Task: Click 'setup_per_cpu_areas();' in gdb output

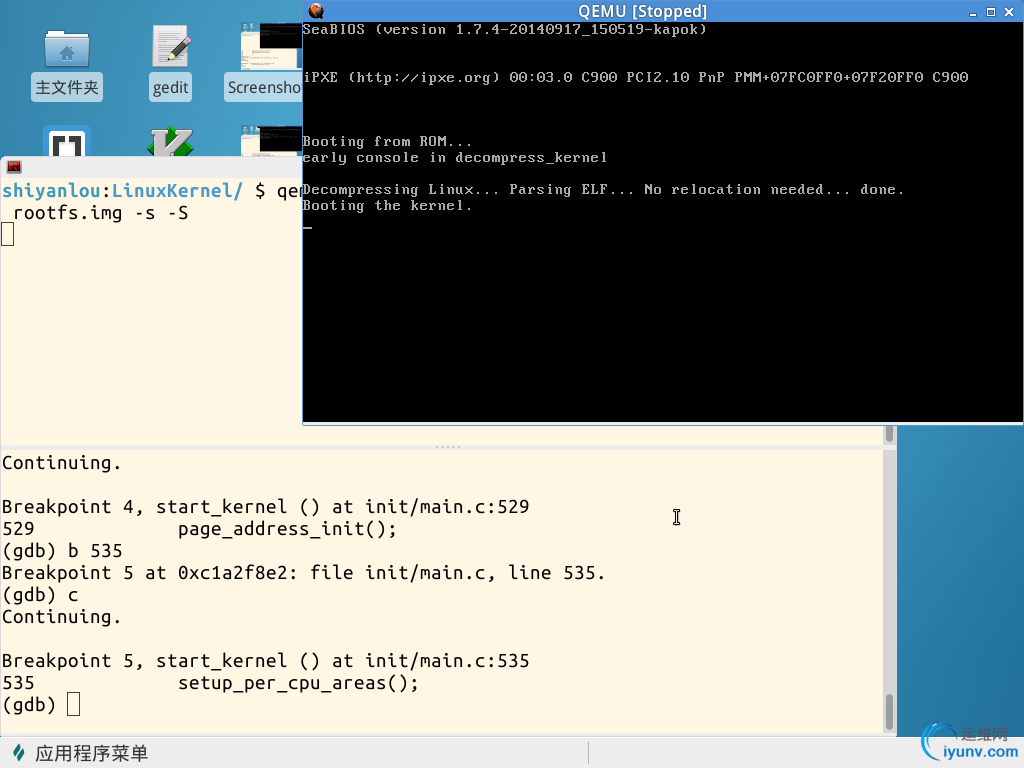Action: pyautogui.click(x=298, y=683)
